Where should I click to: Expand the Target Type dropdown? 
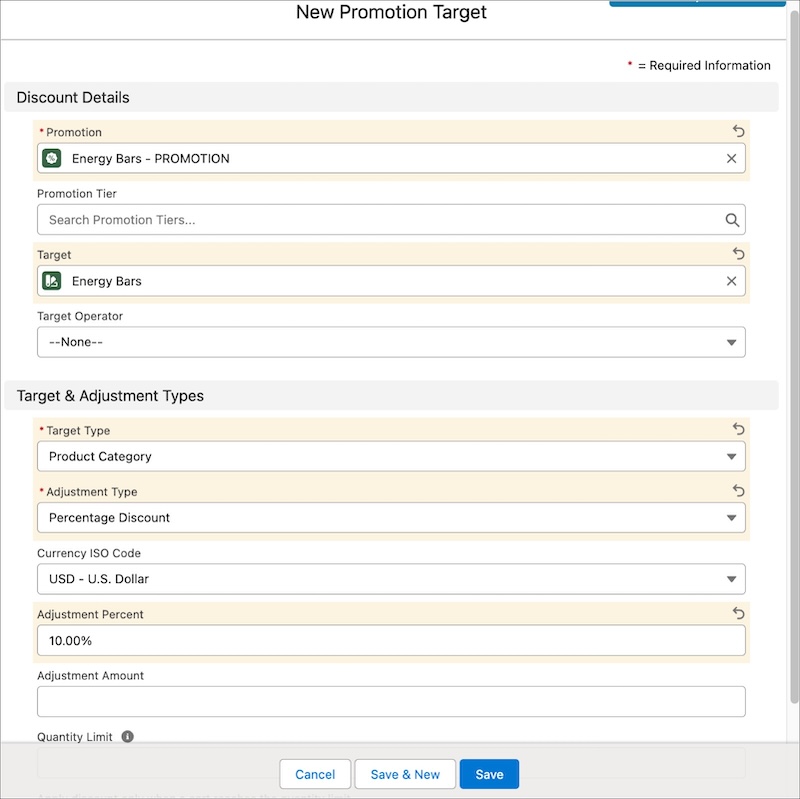click(x=391, y=456)
